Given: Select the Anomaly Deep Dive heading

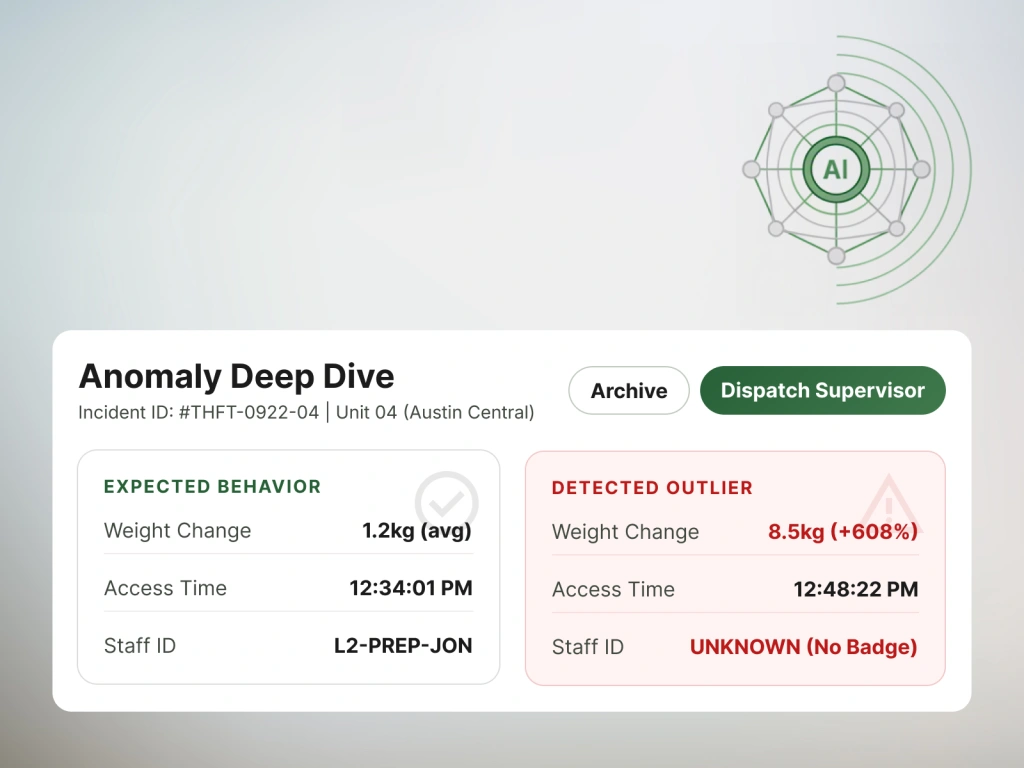Looking at the screenshot, I should coord(236,376).
